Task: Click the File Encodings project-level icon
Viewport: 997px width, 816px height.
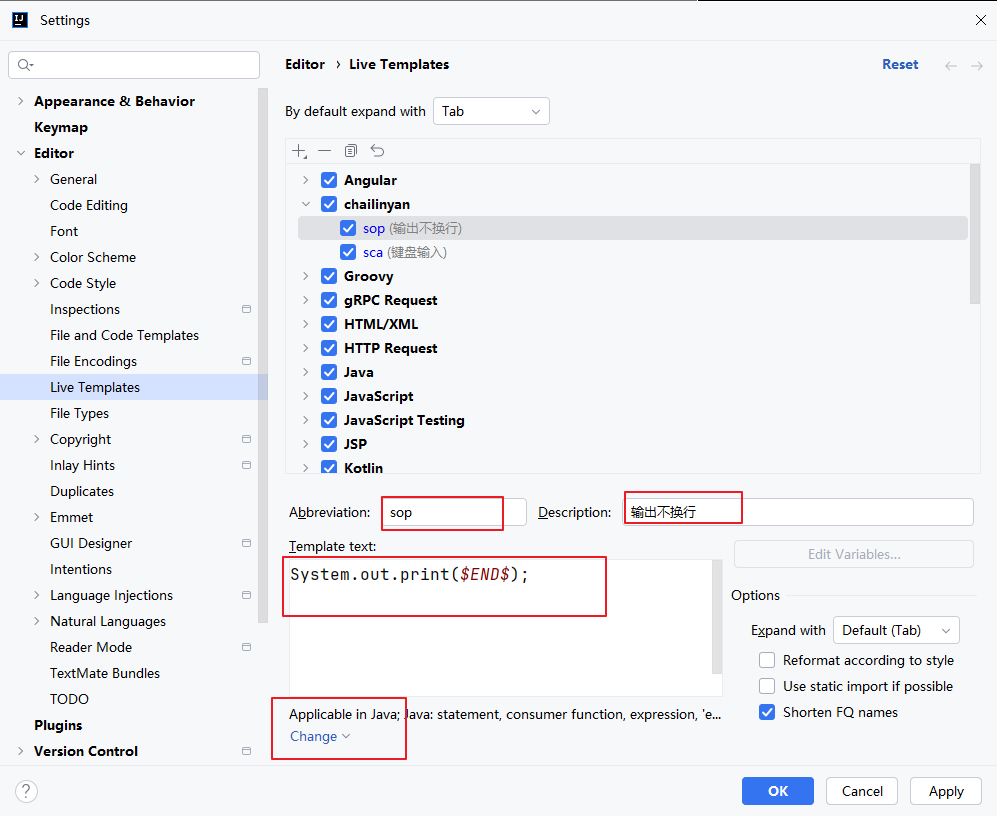Action: [247, 361]
